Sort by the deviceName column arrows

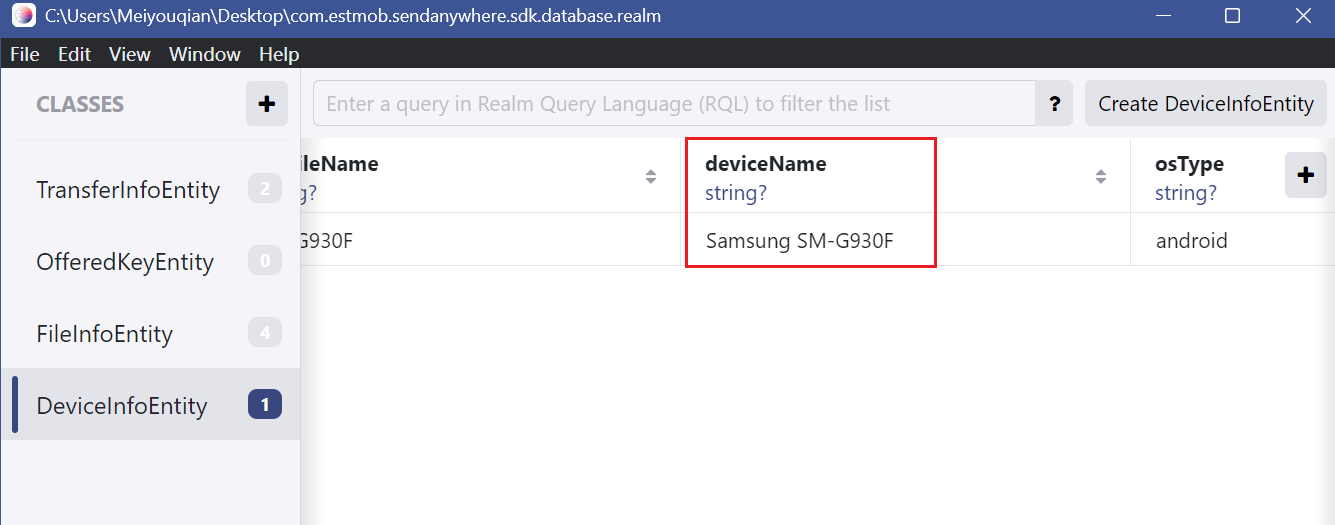1100,177
